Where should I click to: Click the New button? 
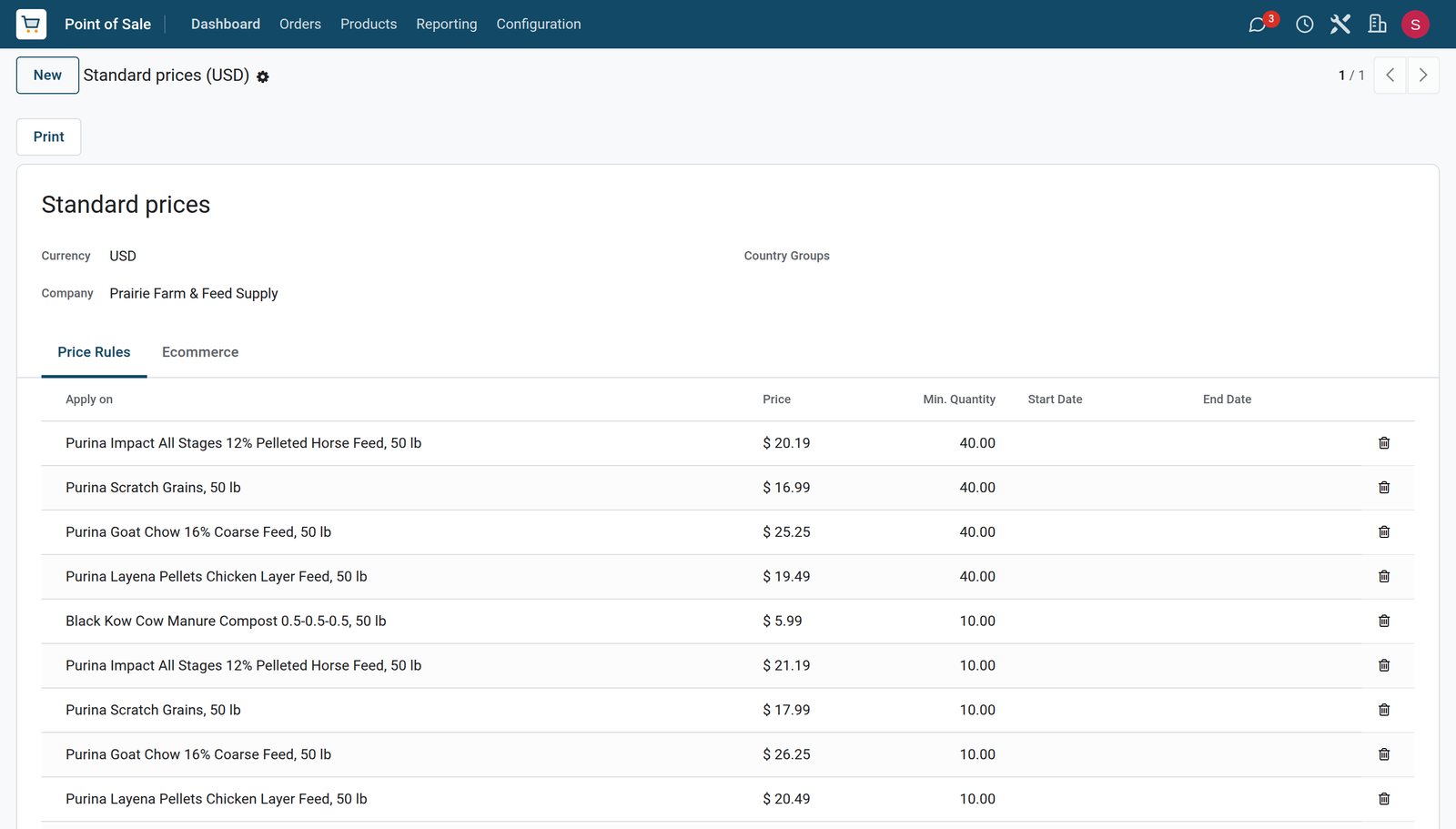[47, 76]
